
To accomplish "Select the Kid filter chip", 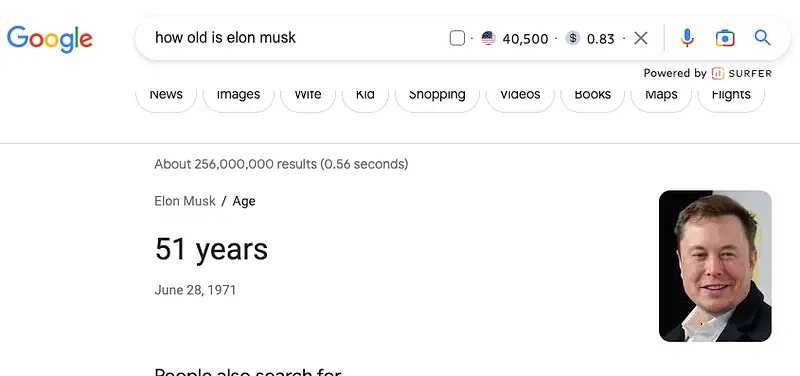I will [365, 94].
